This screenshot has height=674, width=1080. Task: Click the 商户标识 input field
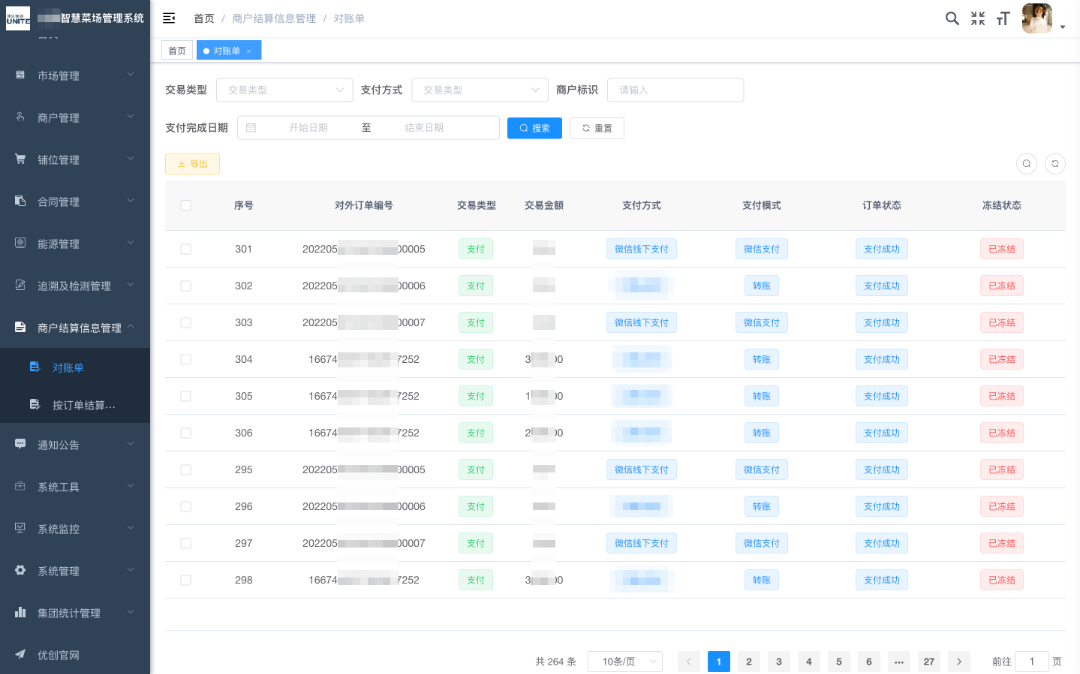point(675,90)
